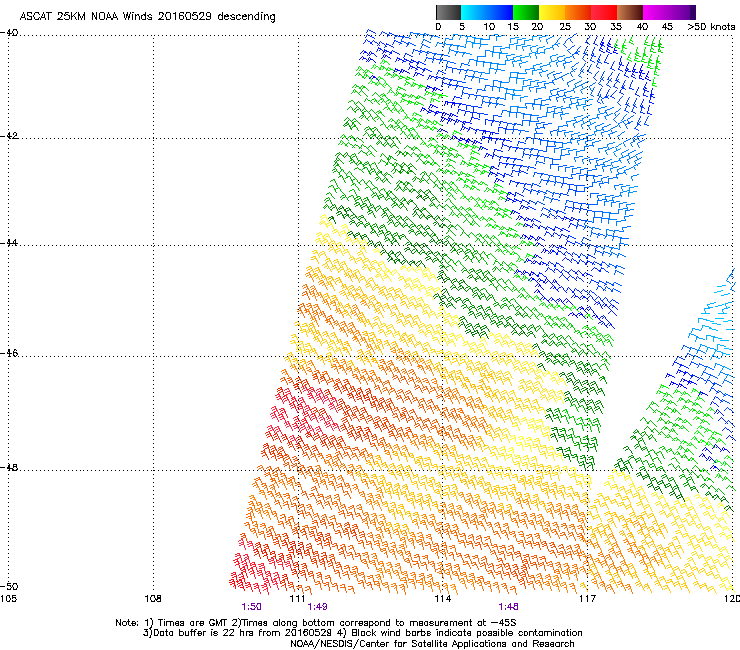Click the 108 longitude axis label
This screenshot has height=650, width=740.
153,599
